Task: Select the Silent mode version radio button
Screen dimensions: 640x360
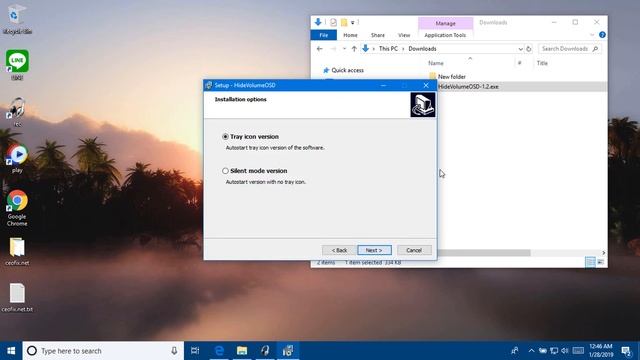Action: [225, 171]
